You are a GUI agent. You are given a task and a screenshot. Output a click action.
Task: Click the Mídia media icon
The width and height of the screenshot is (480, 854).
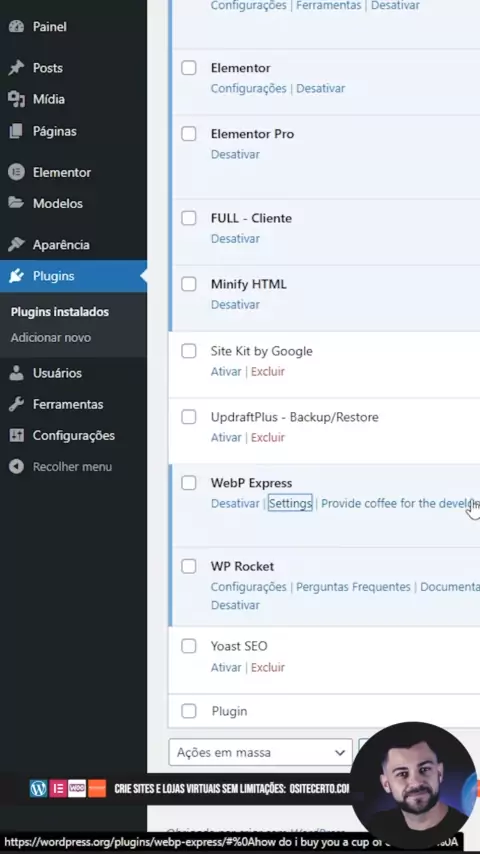[16, 99]
